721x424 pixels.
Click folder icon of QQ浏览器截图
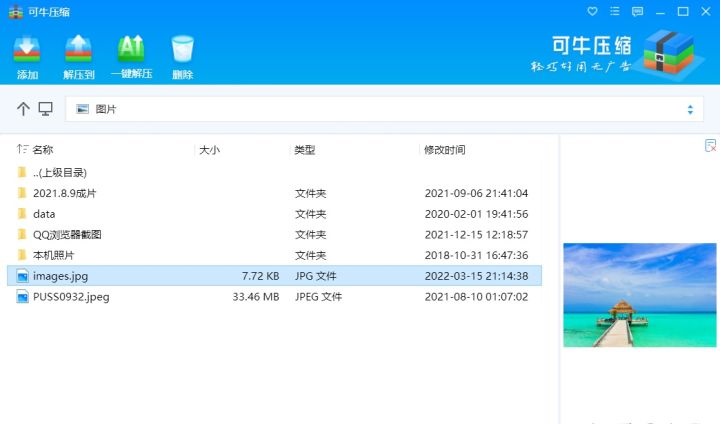(22, 234)
